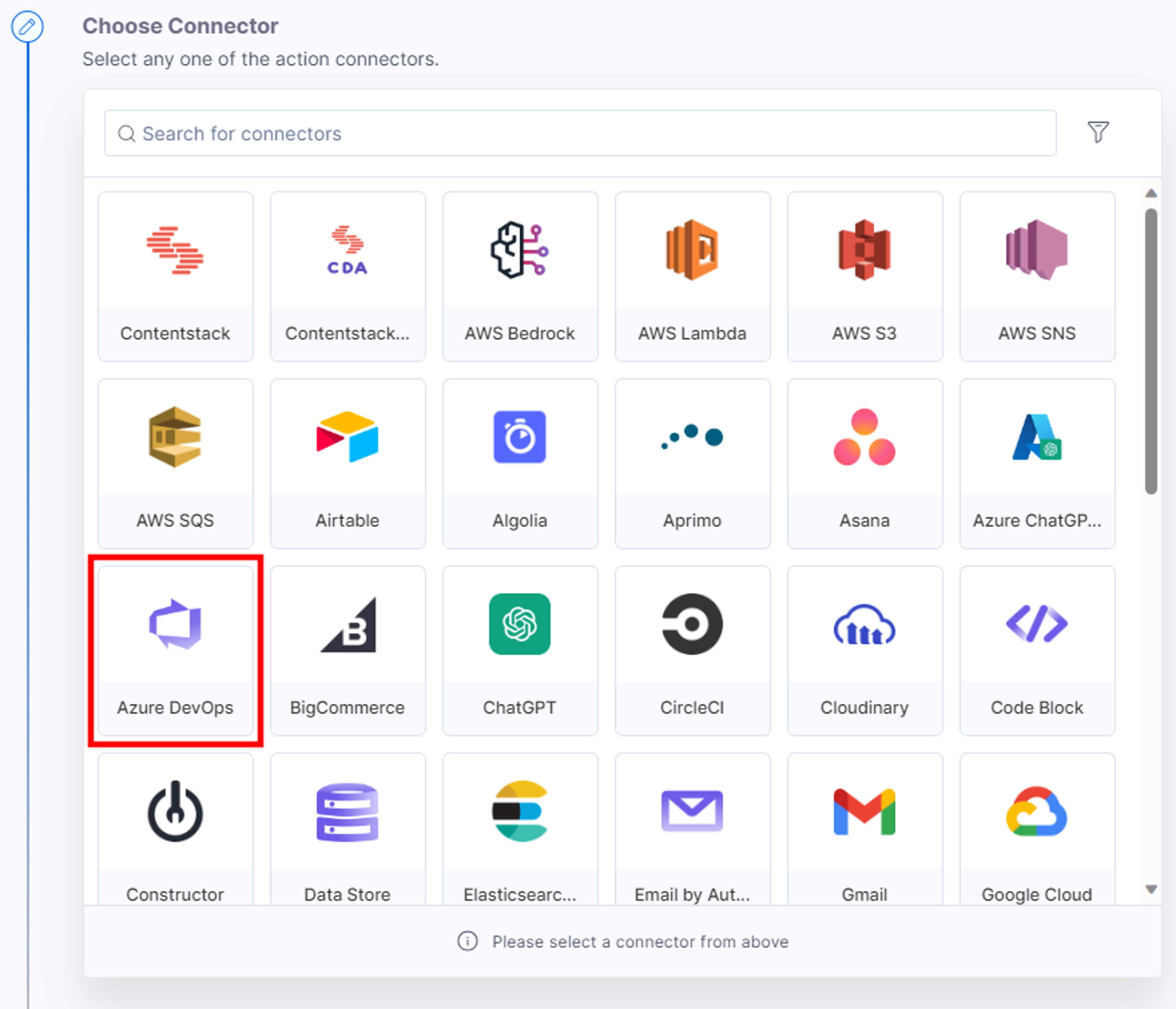Choose the AWS S3 connector icon

[865, 250]
